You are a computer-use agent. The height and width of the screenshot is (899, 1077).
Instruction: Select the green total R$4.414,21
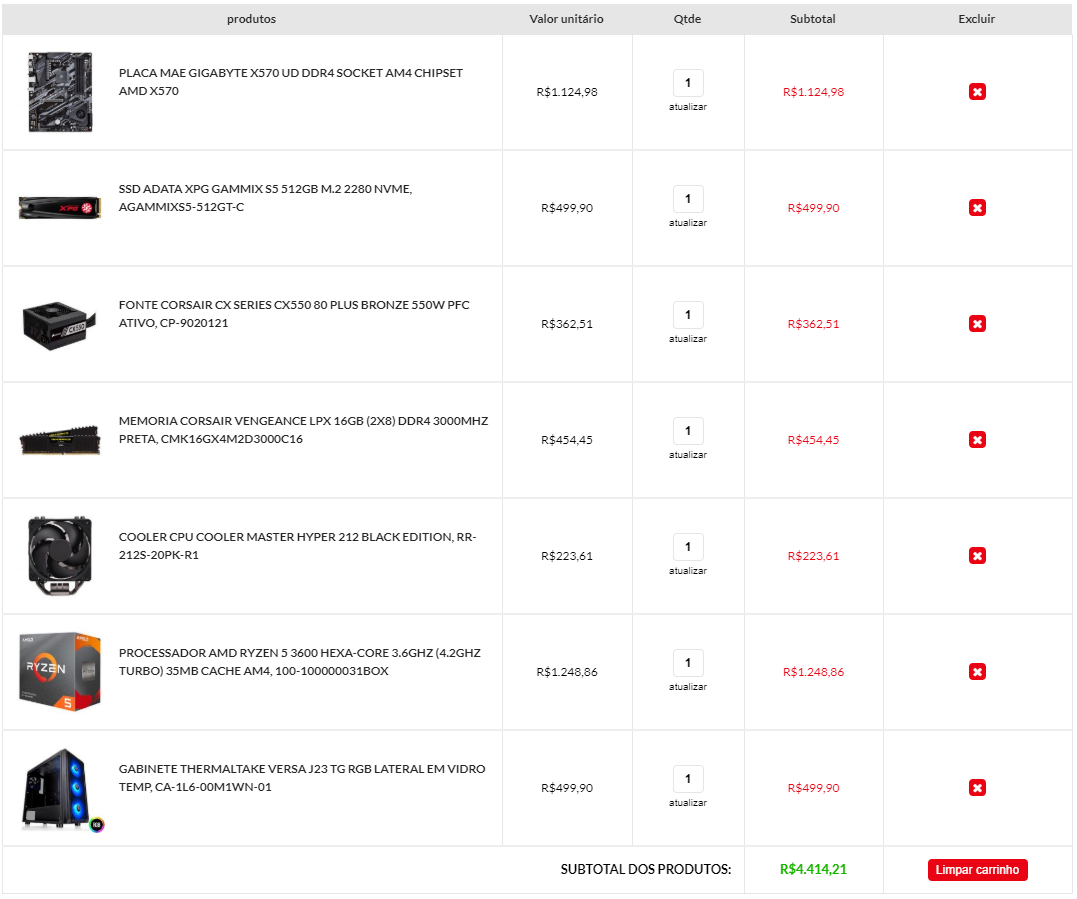[813, 869]
